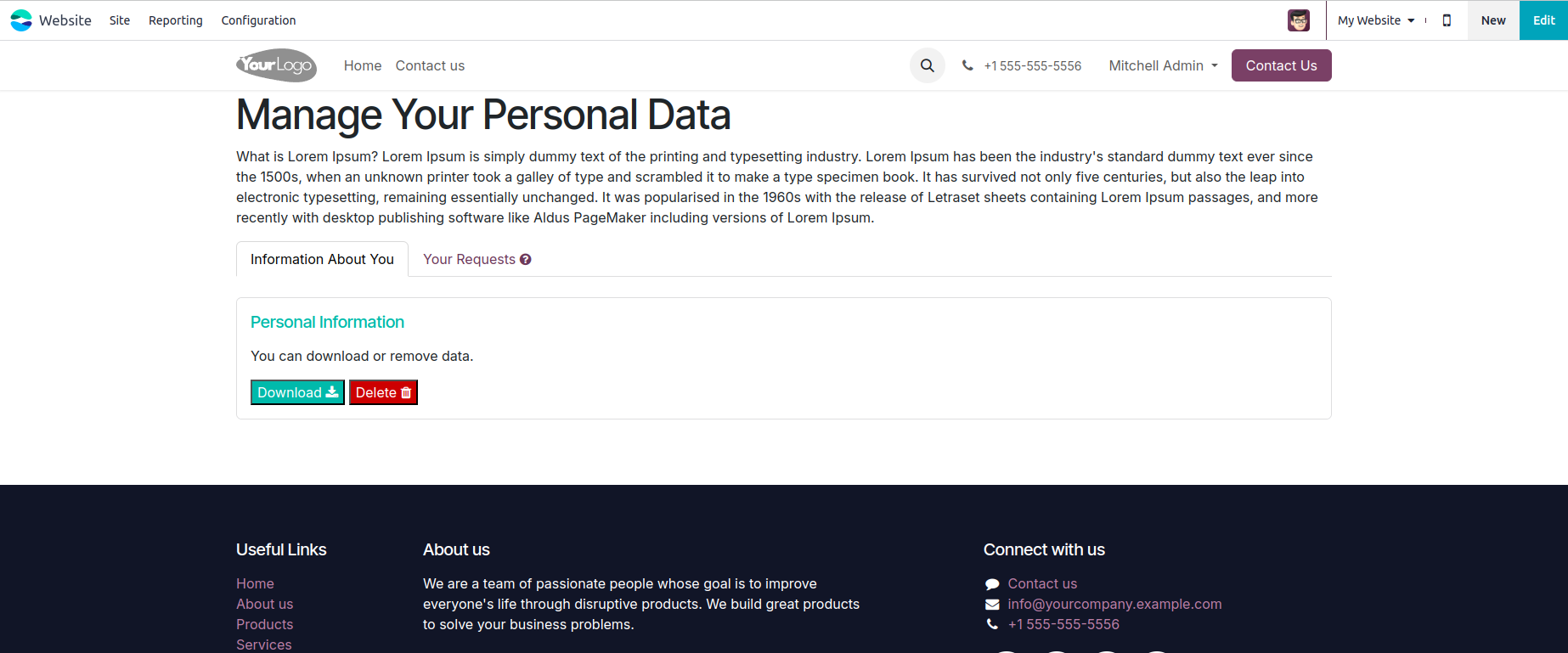Select the Information About You tab

tap(322, 259)
